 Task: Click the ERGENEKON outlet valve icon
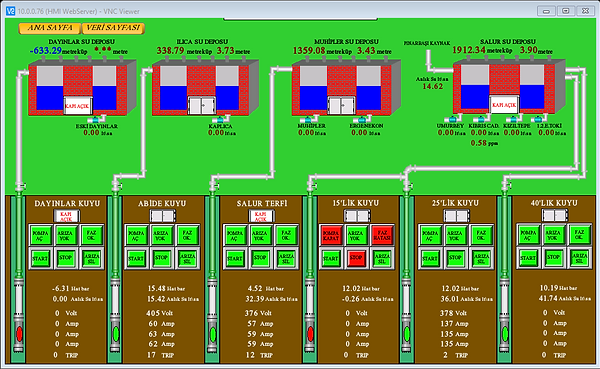click(x=362, y=119)
